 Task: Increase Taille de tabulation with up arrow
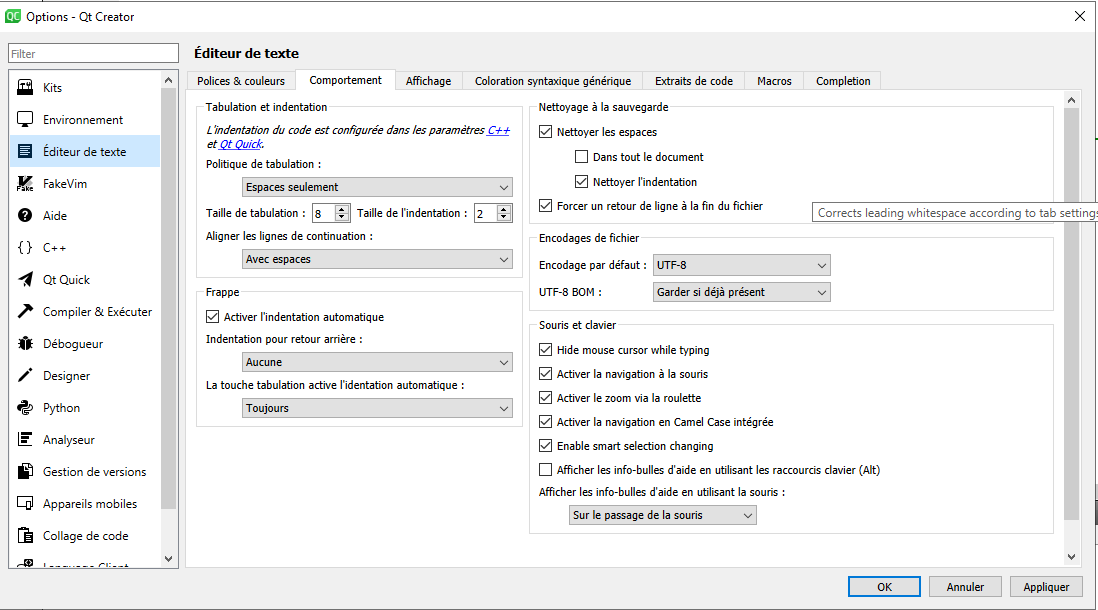[x=342, y=209]
